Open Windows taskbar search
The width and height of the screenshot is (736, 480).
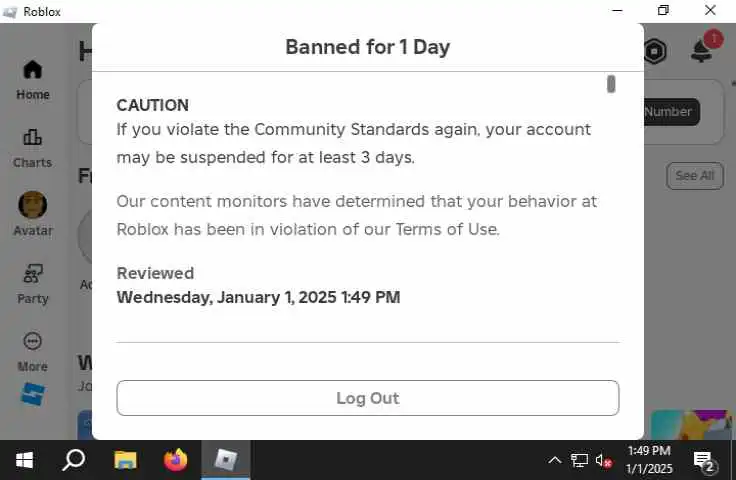tap(74, 460)
